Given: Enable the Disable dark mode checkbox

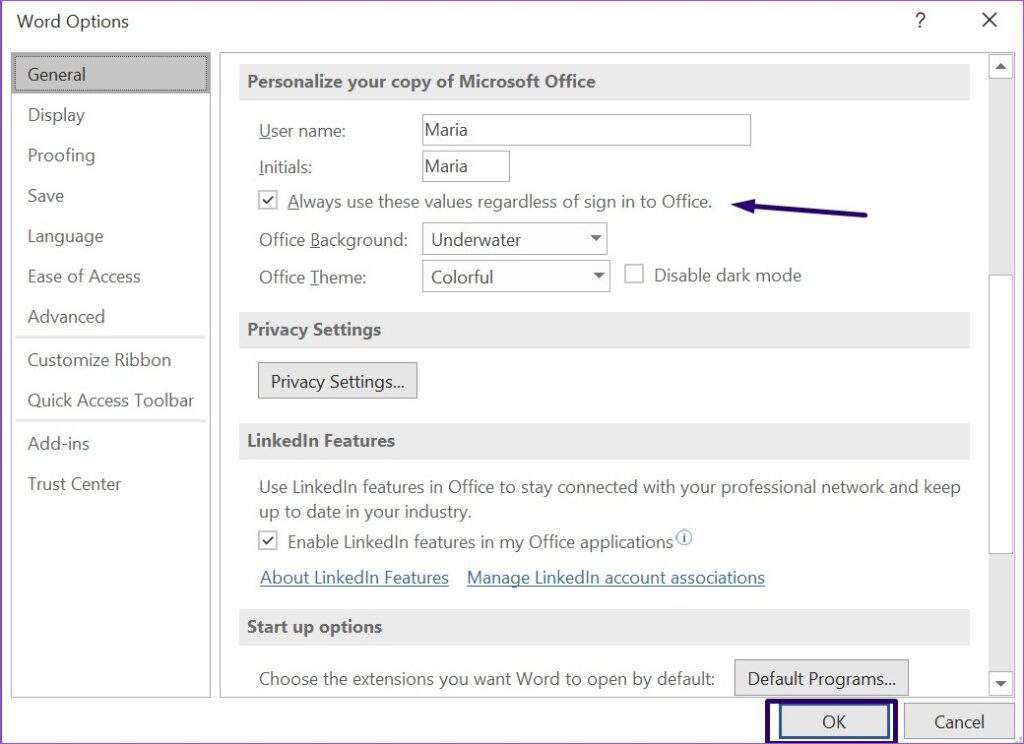Looking at the screenshot, I should pos(634,274).
